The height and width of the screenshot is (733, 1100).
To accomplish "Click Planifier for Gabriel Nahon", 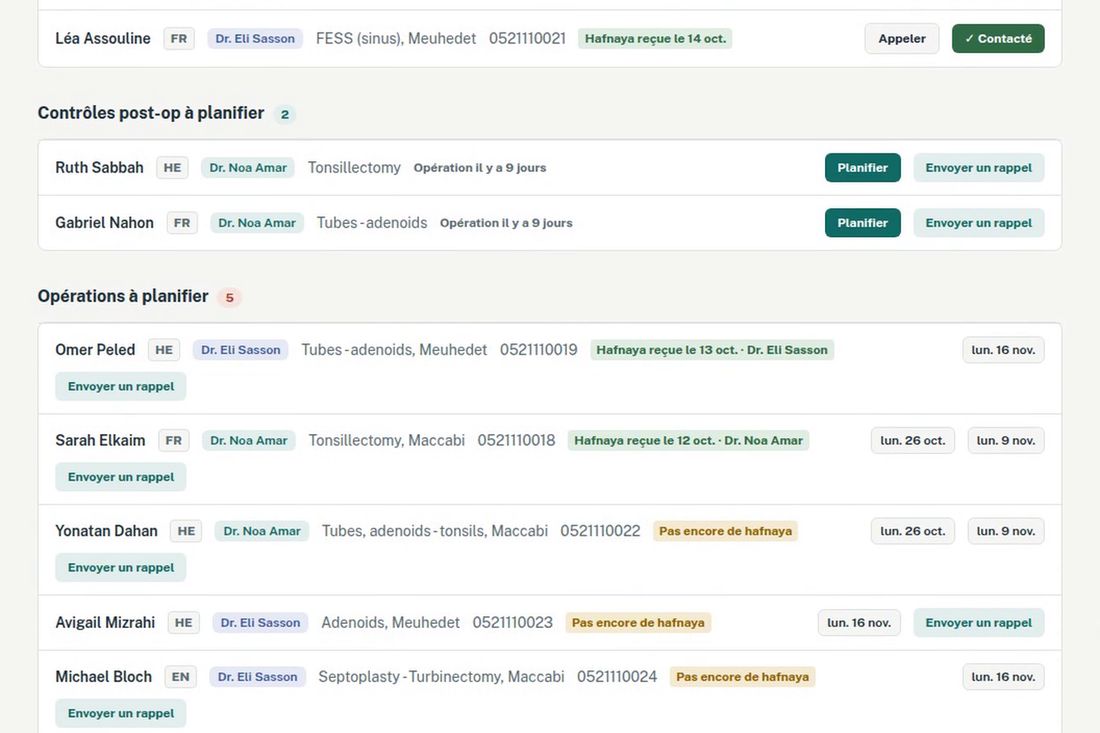I will (862, 223).
